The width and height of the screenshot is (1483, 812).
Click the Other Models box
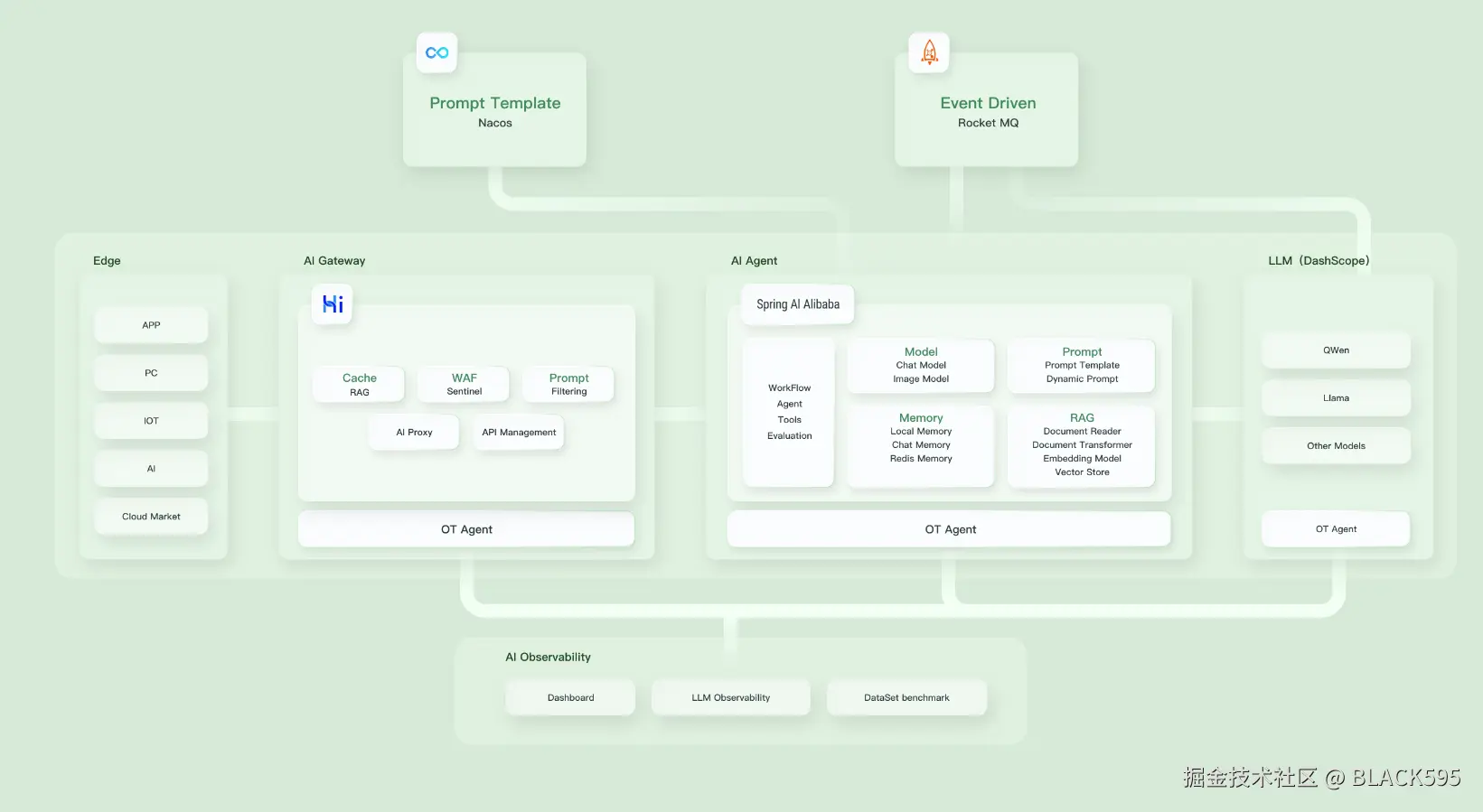click(1336, 446)
